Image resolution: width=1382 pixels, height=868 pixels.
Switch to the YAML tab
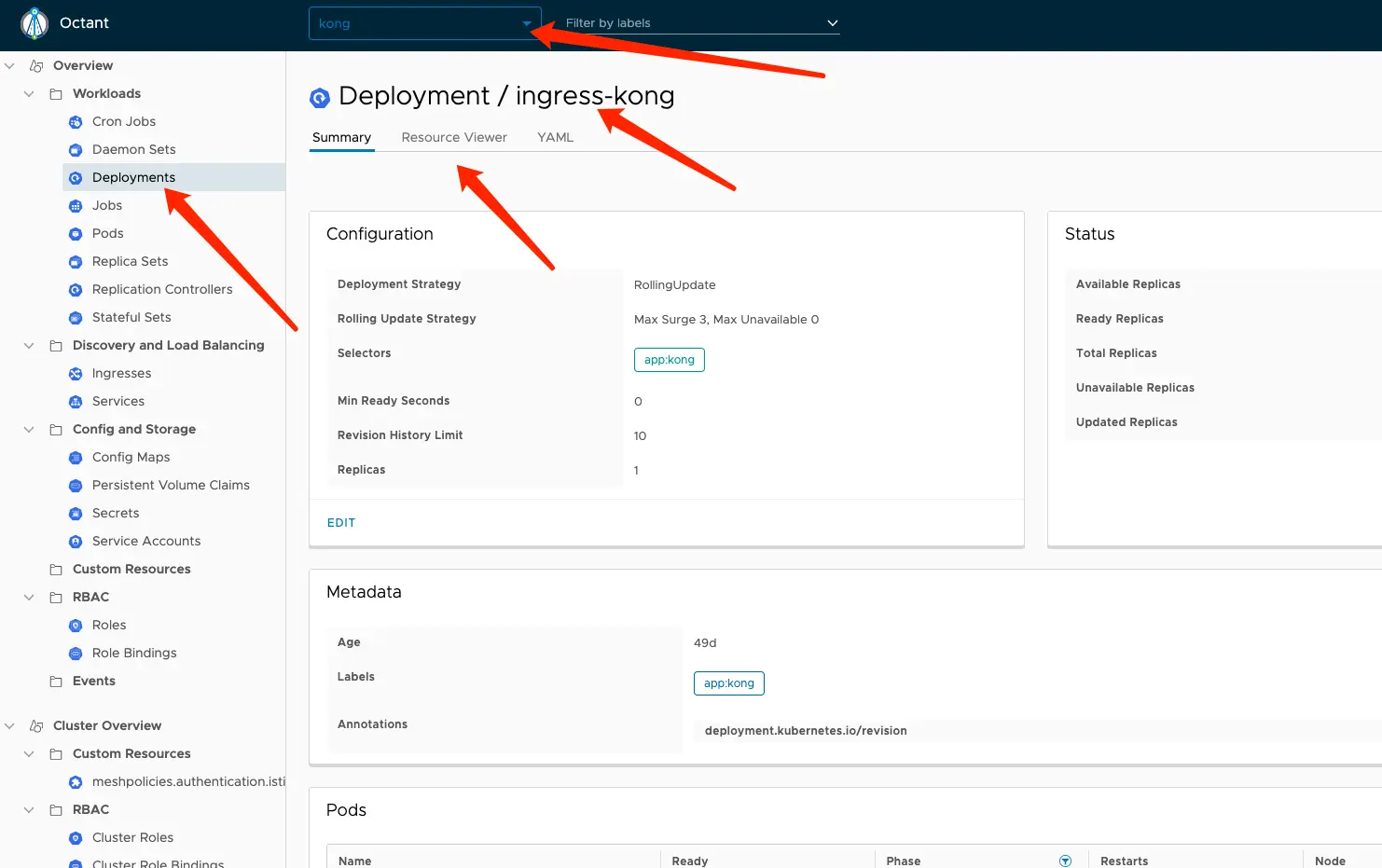click(x=555, y=137)
